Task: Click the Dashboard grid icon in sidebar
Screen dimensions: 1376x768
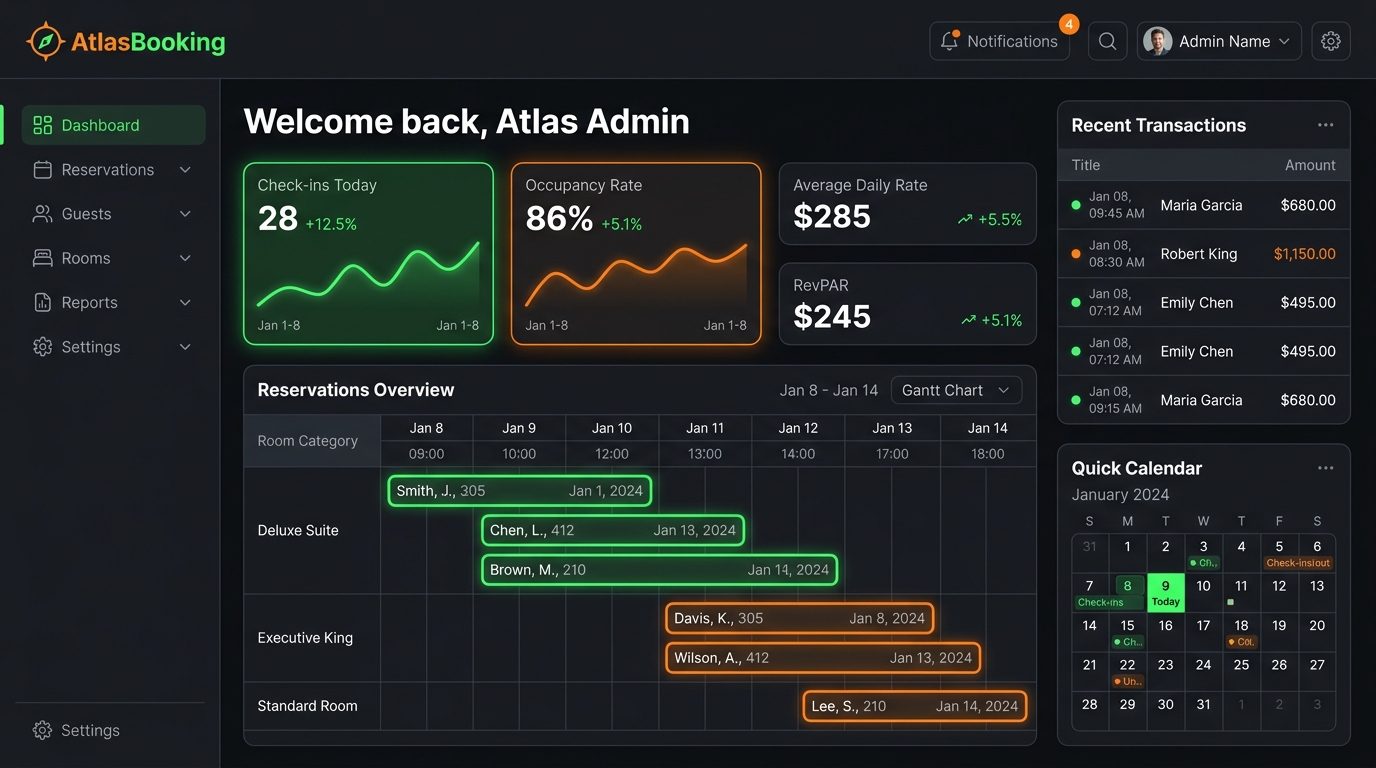Action: (42, 125)
